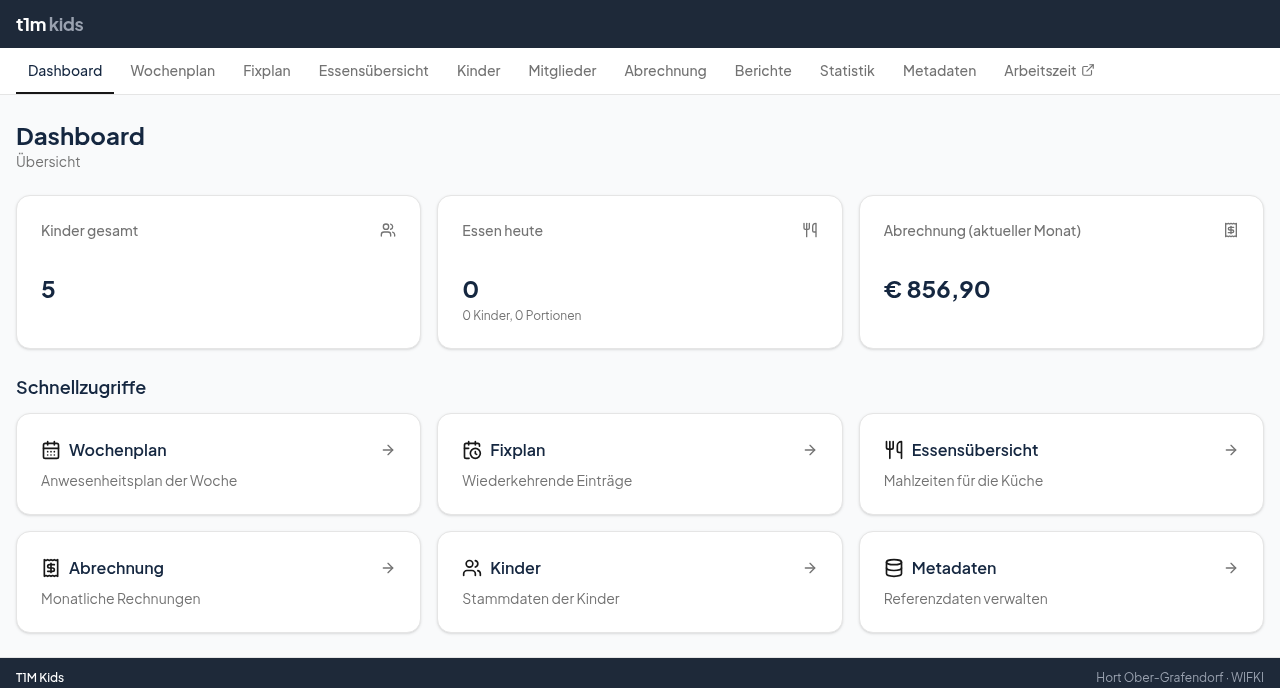The height and width of the screenshot is (688, 1280).
Task: Open the Abrechnung navigation tab
Action: 665,70
